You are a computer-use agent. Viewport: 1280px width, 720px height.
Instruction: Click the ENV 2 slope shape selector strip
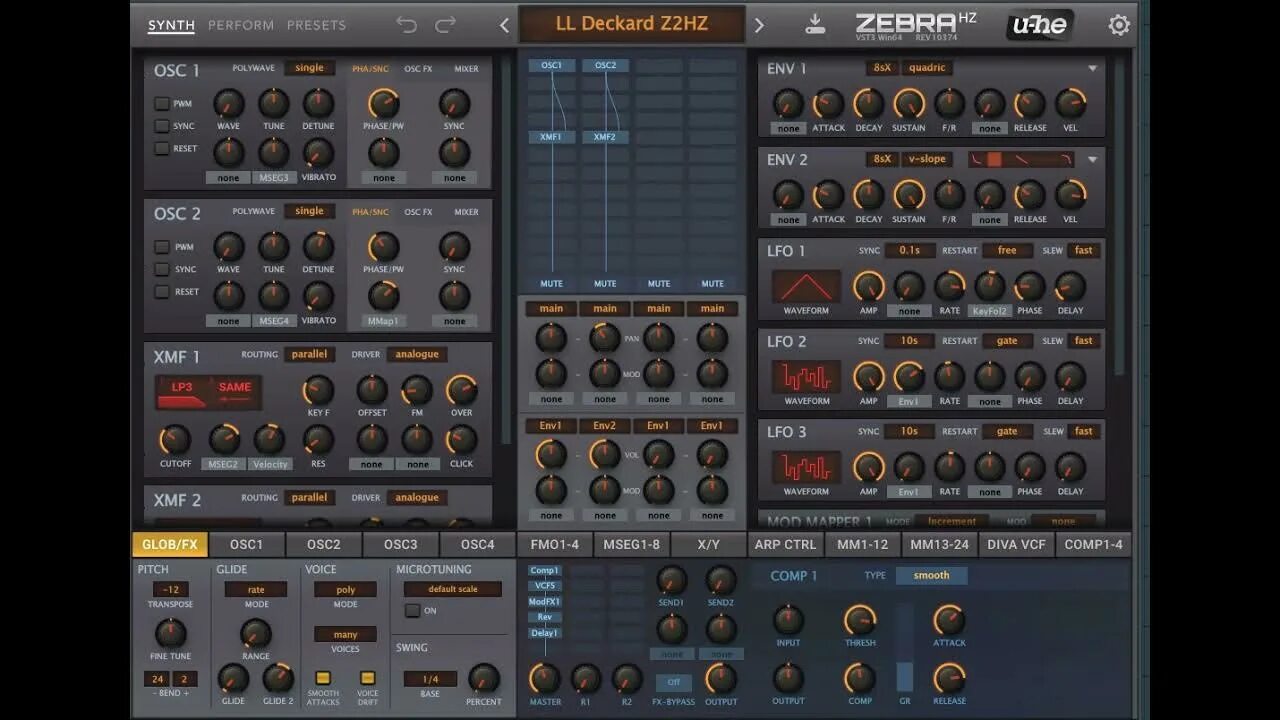tap(1021, 159)
